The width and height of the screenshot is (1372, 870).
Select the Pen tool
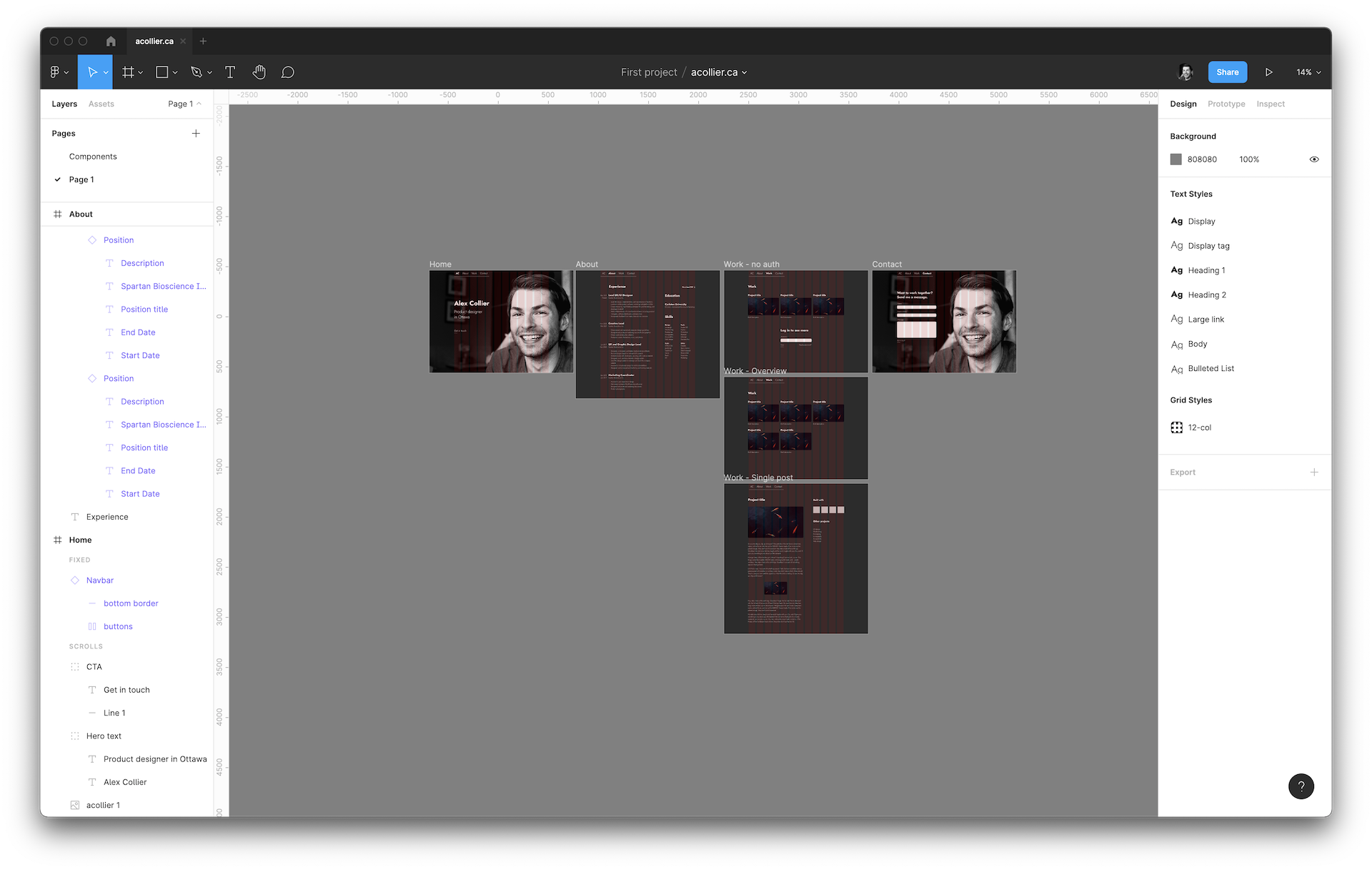click(x=197, y=71)
